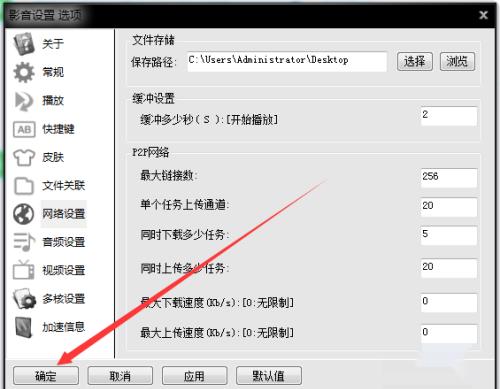Click the 最大链接数 field showing 256
Screen dimensions: 500x389
coord(449,178)
